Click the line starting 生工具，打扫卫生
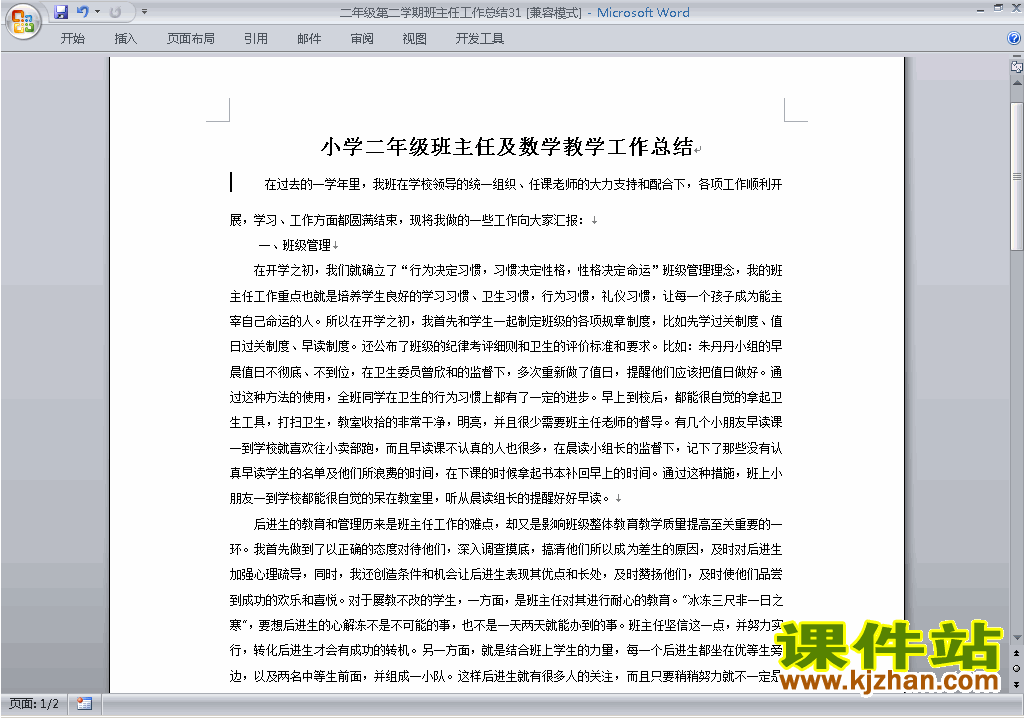 [x=505, y=422]
